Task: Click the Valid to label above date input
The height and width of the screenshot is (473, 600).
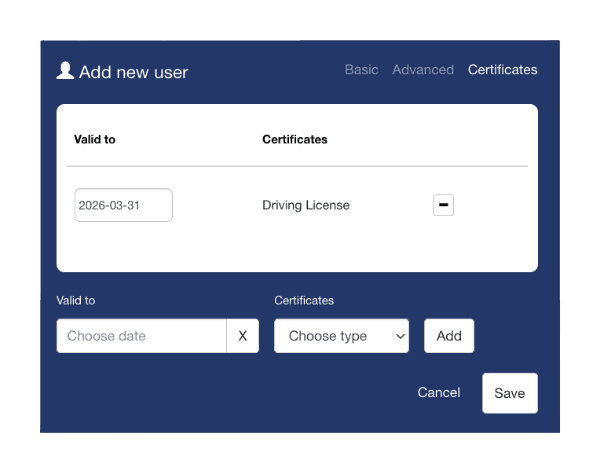Action: [75, 300]
